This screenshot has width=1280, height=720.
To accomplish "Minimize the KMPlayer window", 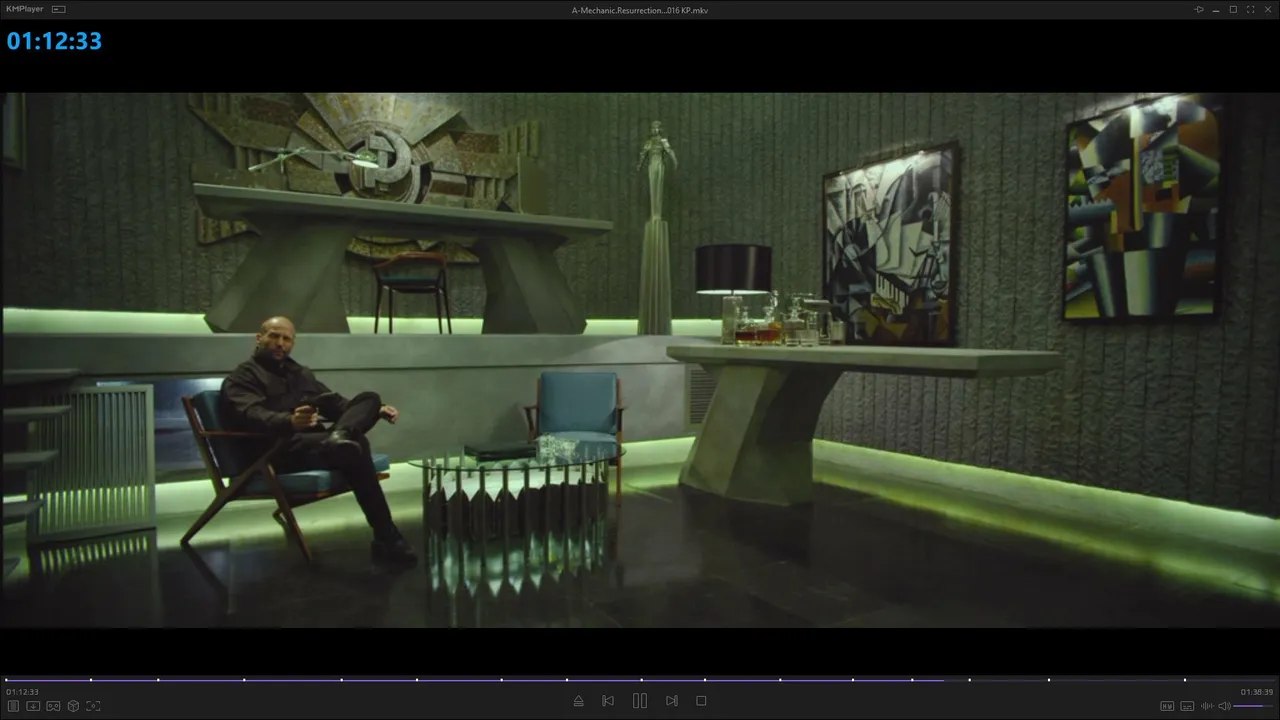I will point(1216,9).
